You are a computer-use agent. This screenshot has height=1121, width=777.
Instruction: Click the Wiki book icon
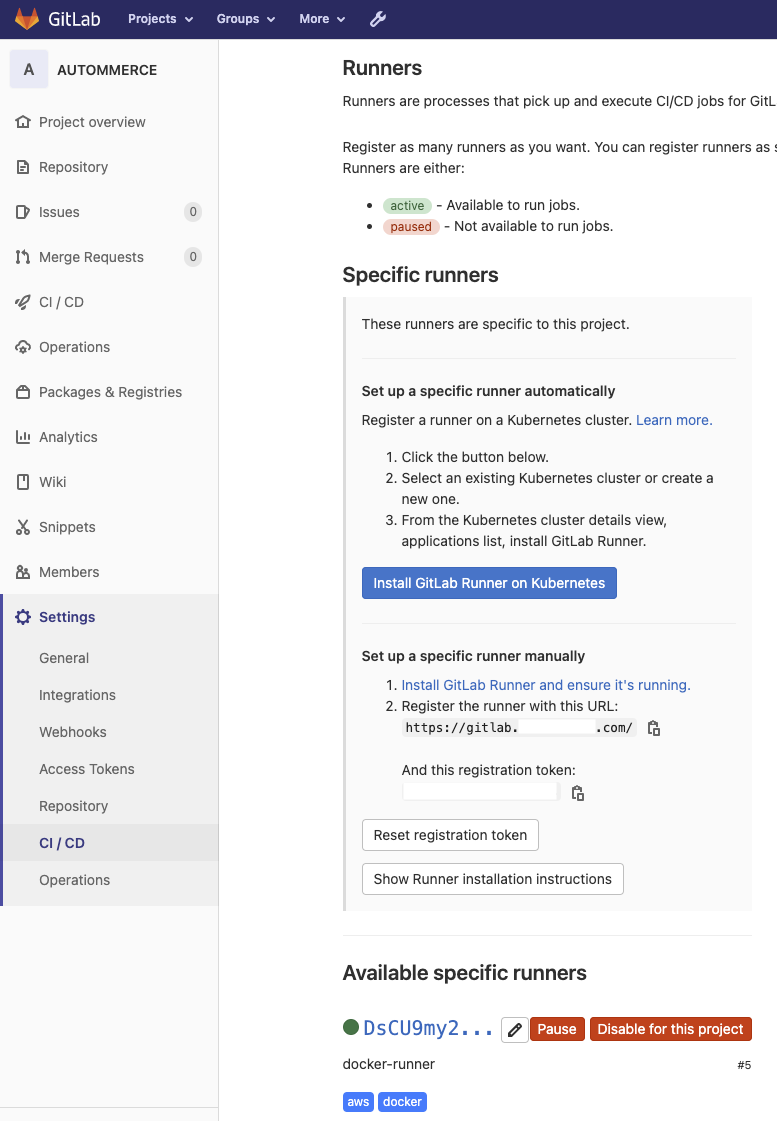tap(23, 483)
